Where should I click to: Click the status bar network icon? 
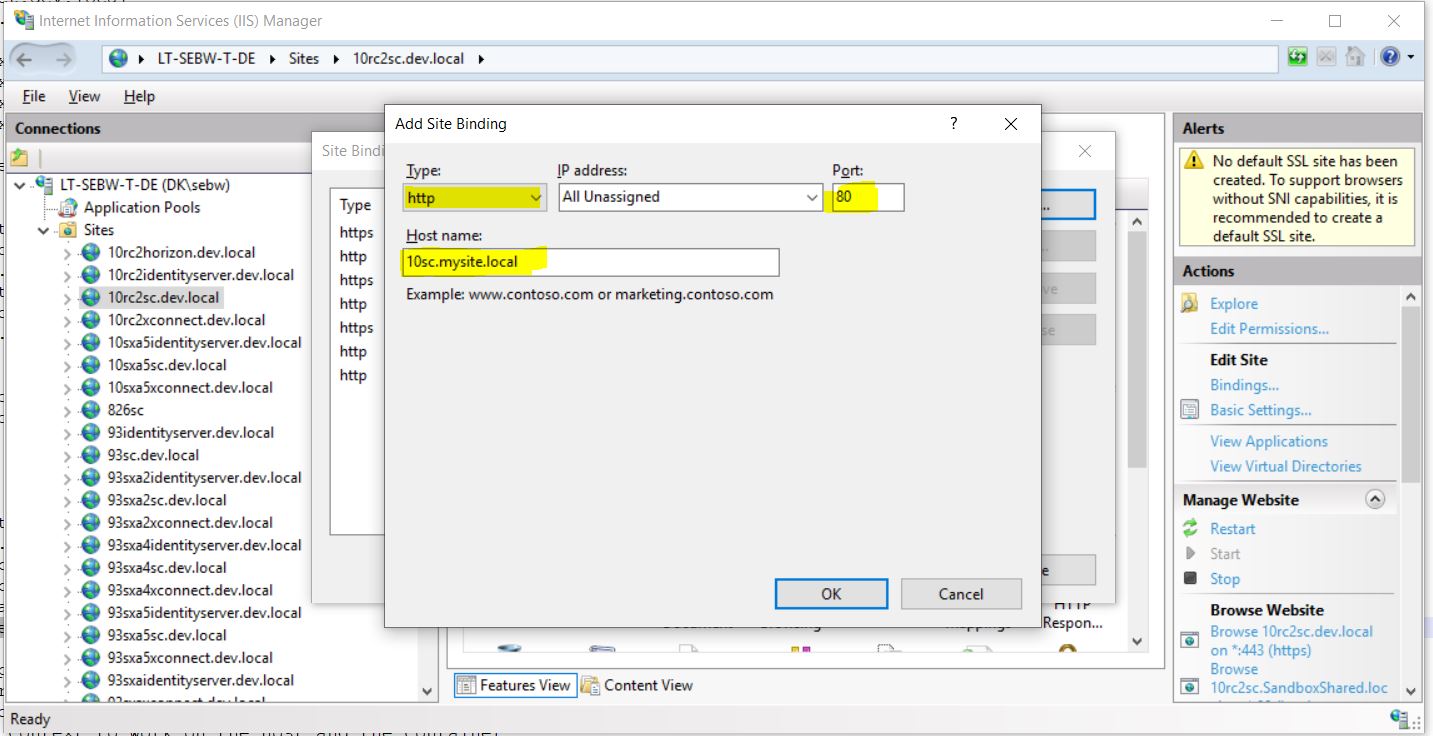pyautogui.click(x=1400, y=718)
